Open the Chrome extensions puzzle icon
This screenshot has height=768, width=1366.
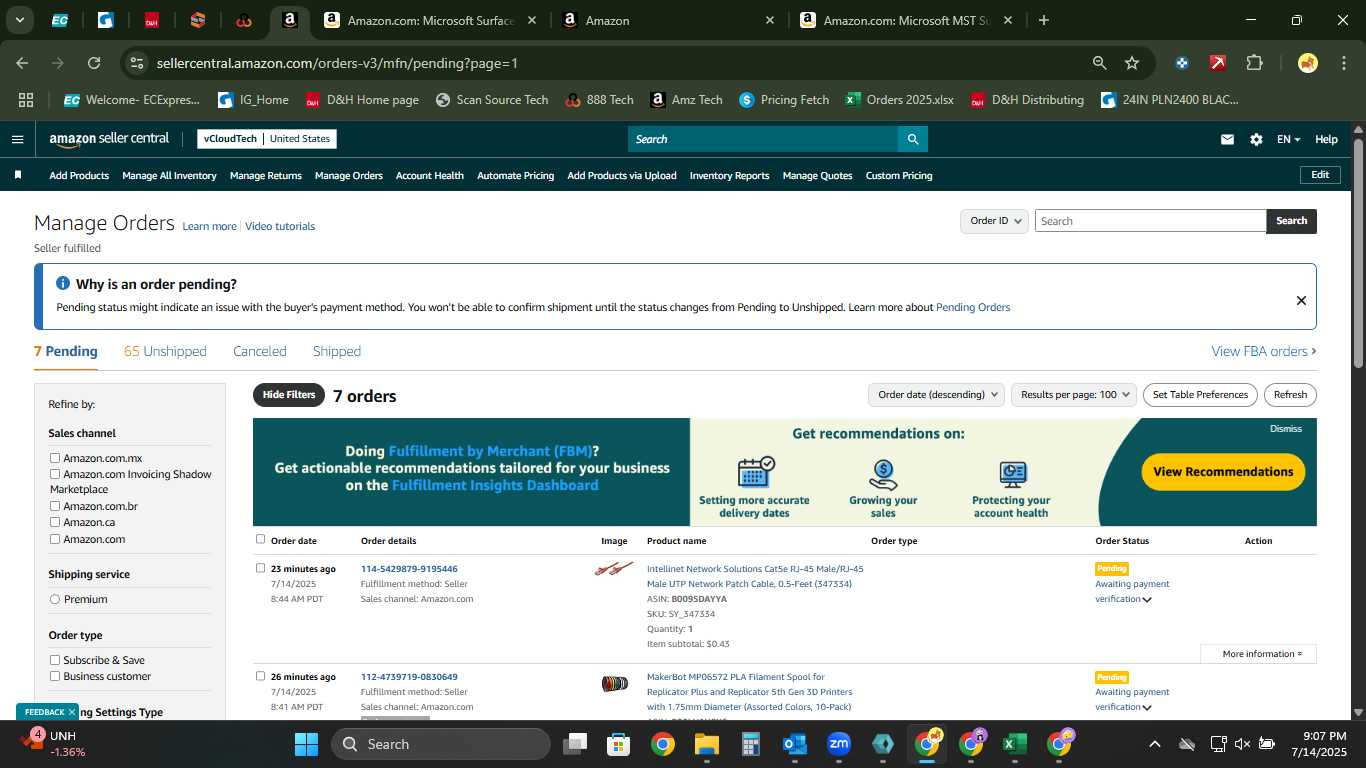pyautogui.click(x=1254, y=63)
